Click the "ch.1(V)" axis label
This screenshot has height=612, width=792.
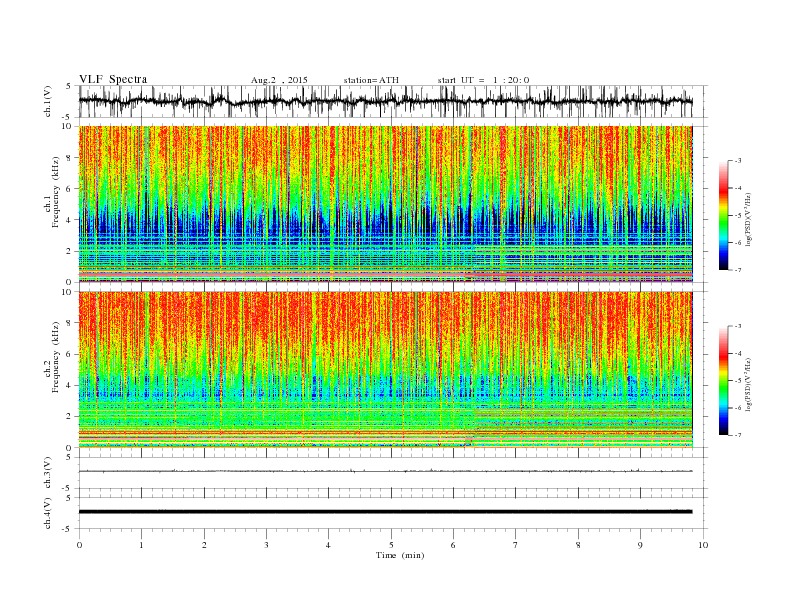48,103
